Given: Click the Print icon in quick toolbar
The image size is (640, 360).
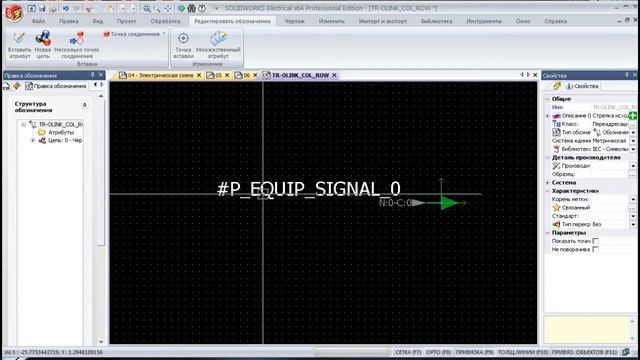Looking at the screenshot, I should (53, 8).
